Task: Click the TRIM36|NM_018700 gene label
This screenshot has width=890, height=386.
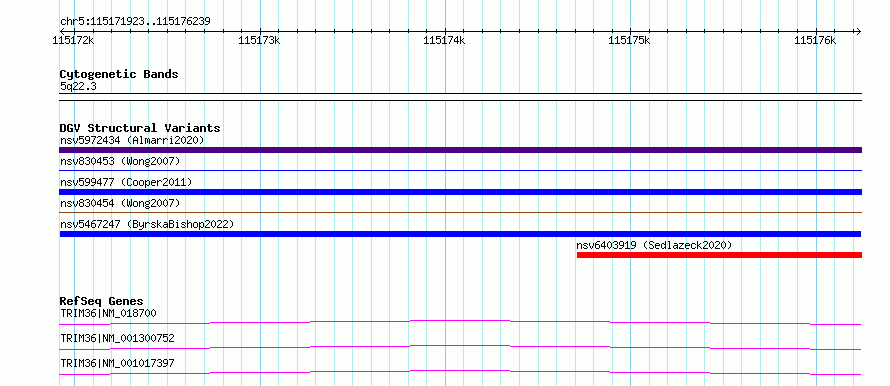Action: tap(108, 313)
